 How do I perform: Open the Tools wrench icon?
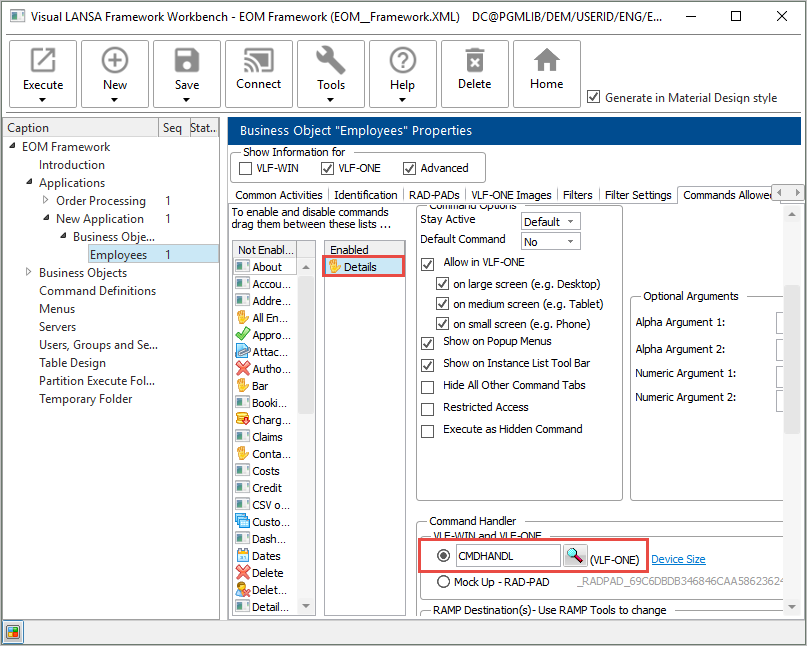(x=330, y=60)
